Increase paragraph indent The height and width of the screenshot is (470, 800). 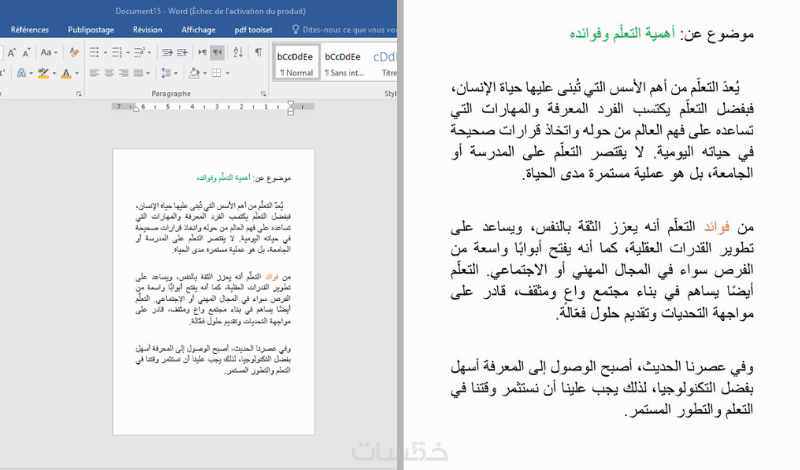point(182,52)
